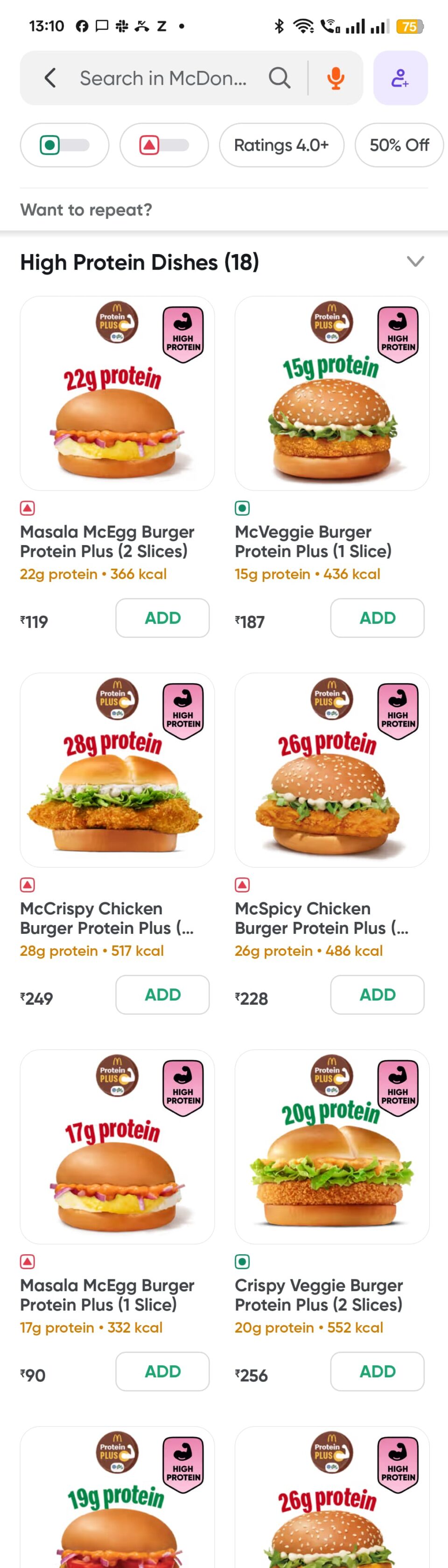Open the Masala McEgg 17g protein image

(x=117, y=1146)
